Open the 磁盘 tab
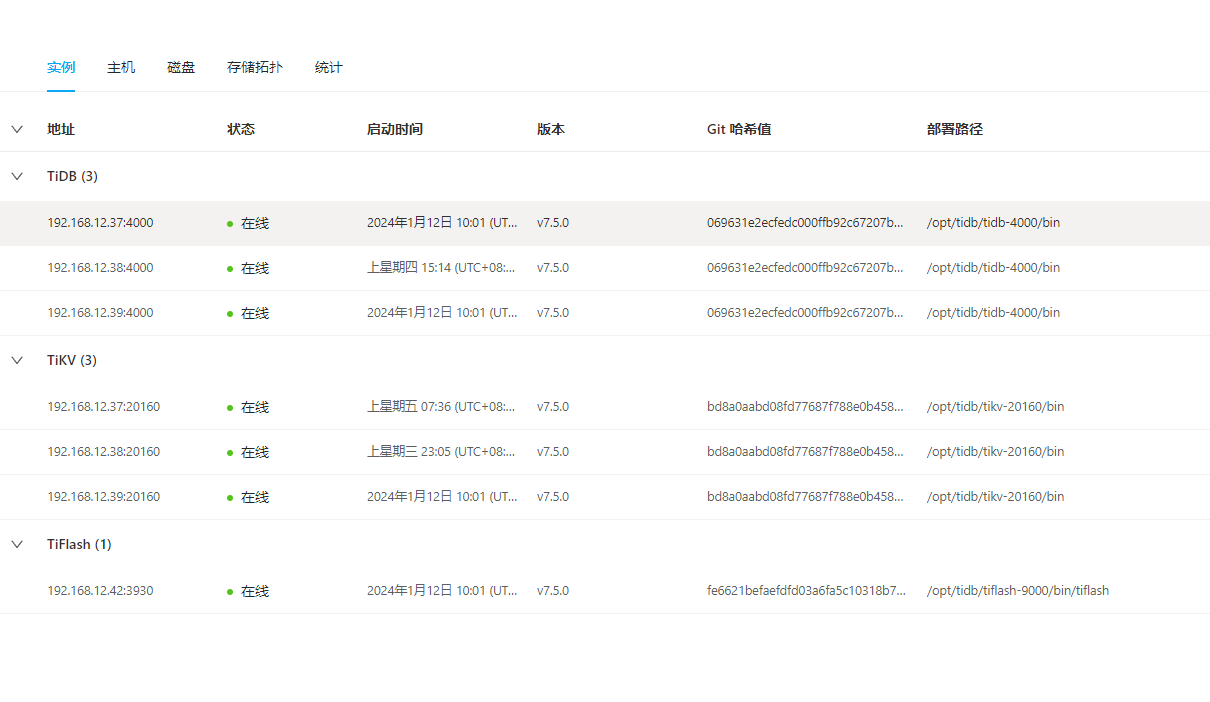 (181, 68)
